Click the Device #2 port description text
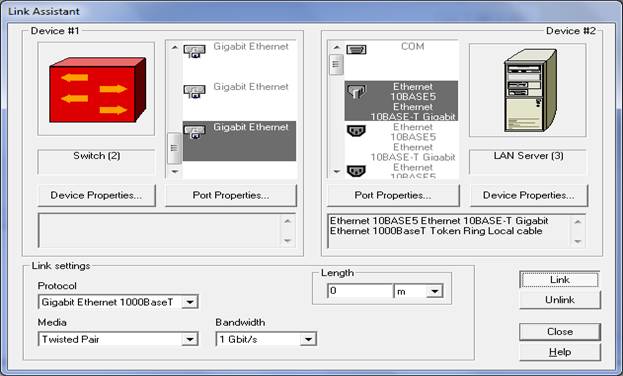Screen dimensions: 623x376 tap(439, 226)
